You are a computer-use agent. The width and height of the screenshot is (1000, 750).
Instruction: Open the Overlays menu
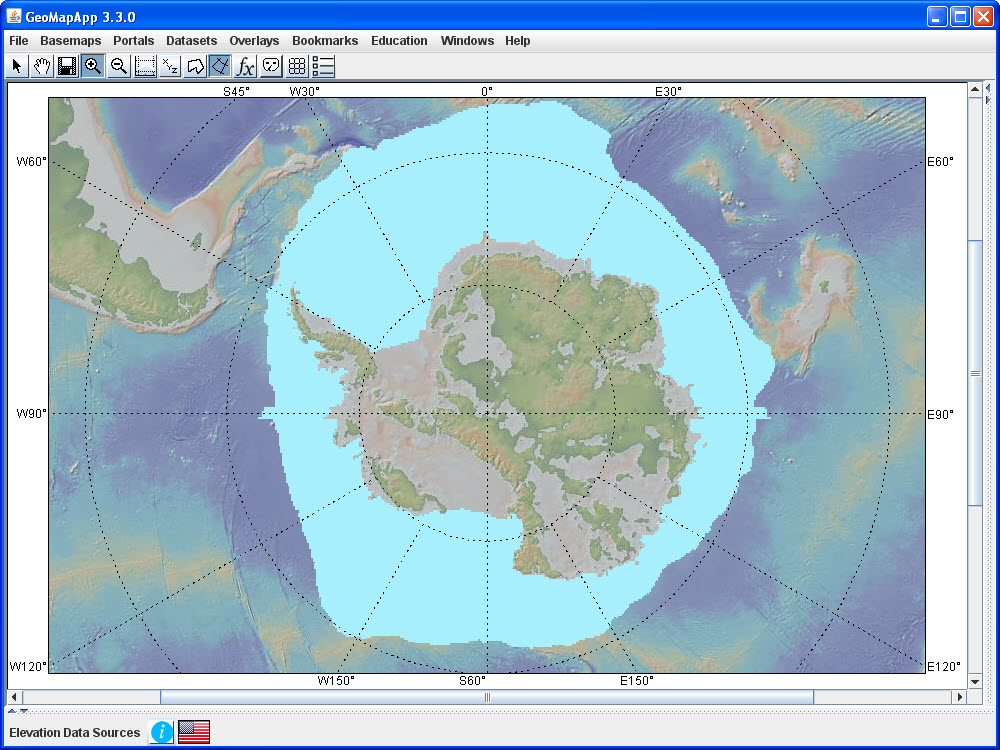click(x=254, y=41)
